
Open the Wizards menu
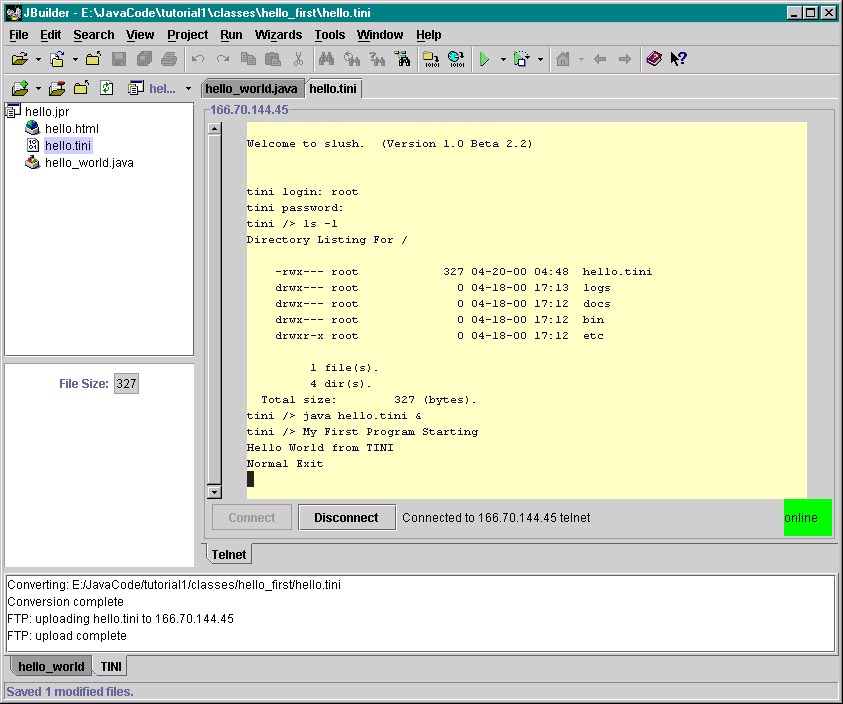point(278,35)
